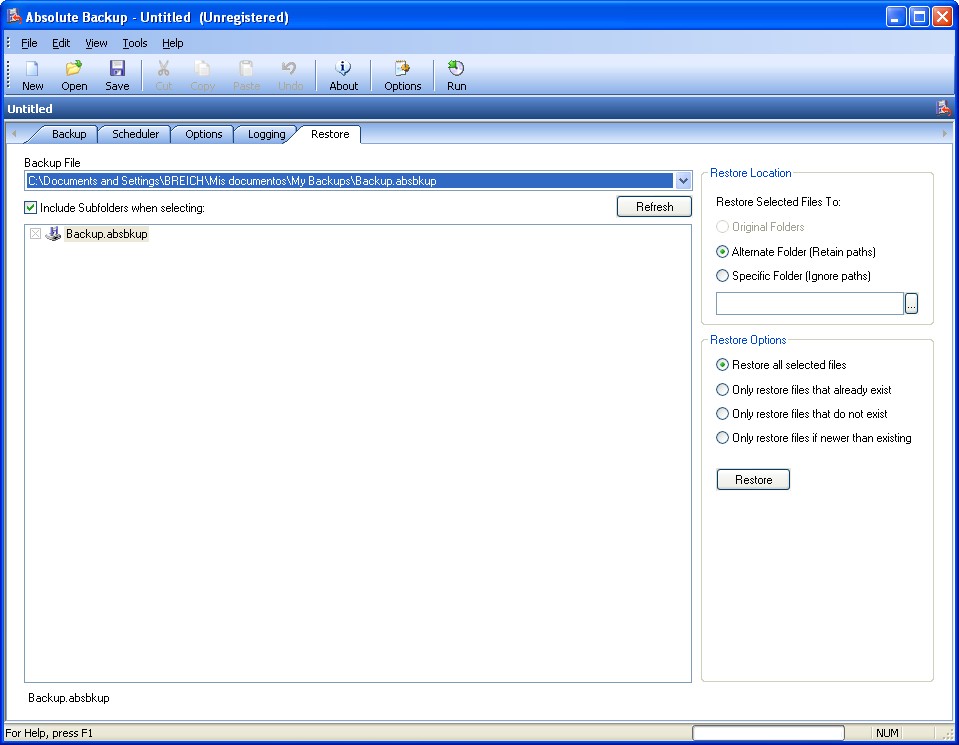Click the Backup.absbkup computer icon in tree

53,234
